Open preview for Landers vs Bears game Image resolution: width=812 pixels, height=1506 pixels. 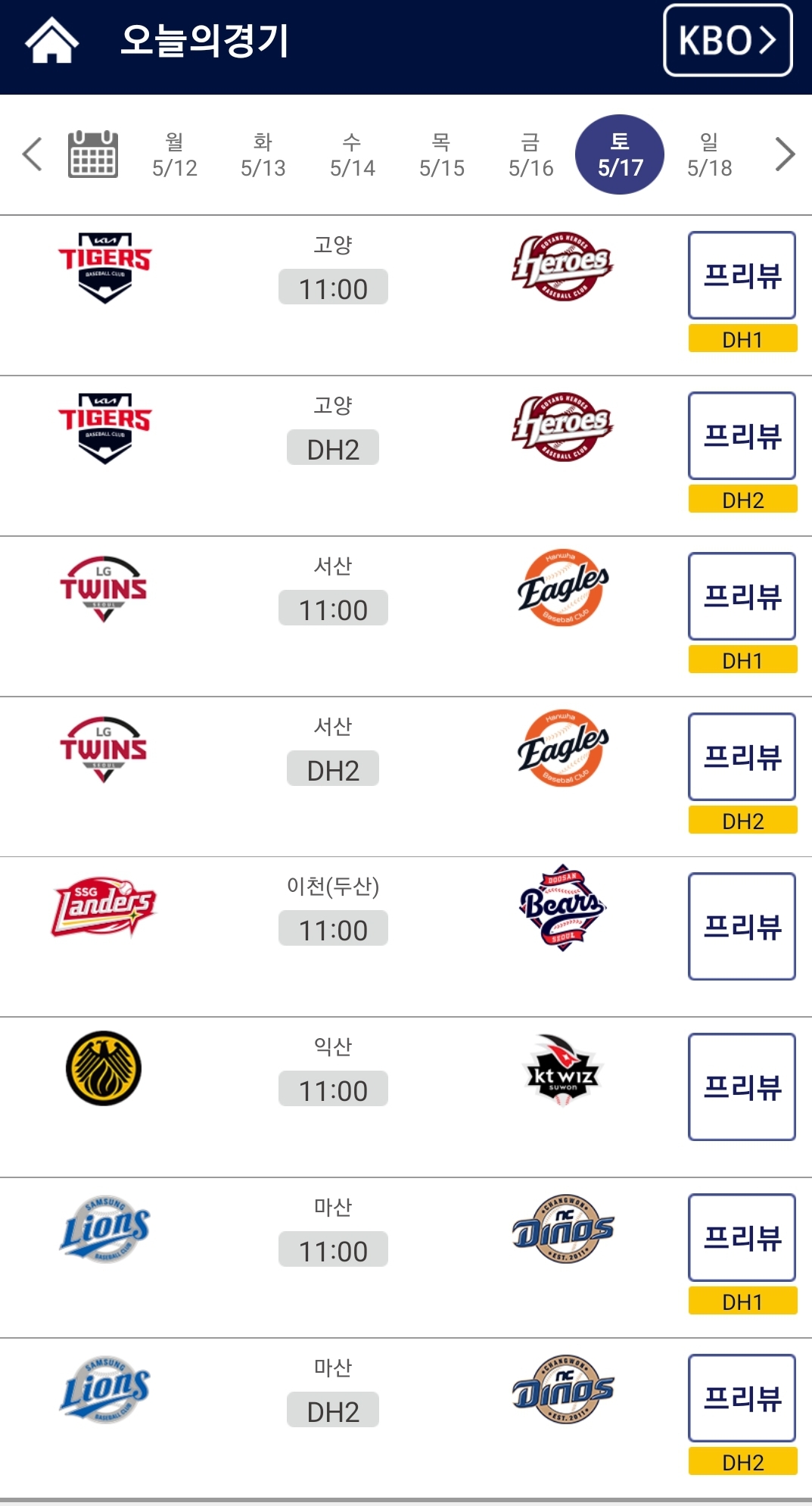click(x=742, y=926)
